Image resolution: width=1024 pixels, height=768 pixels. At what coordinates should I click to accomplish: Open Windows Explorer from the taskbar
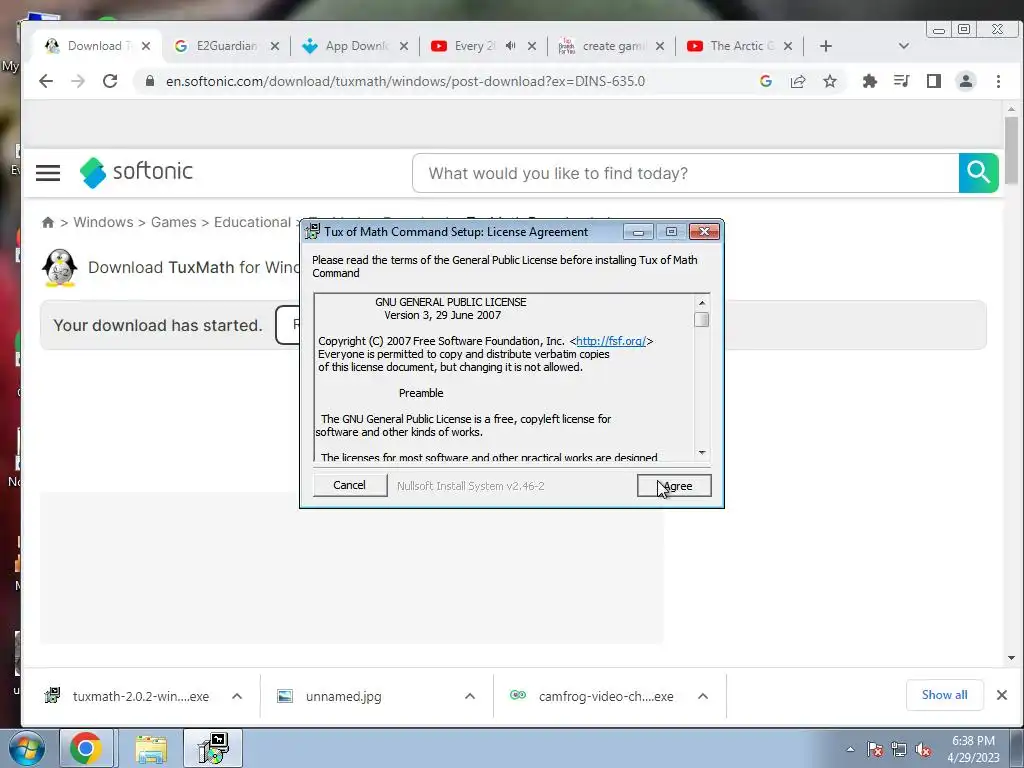pyautogui.click(x=151, y=748)
